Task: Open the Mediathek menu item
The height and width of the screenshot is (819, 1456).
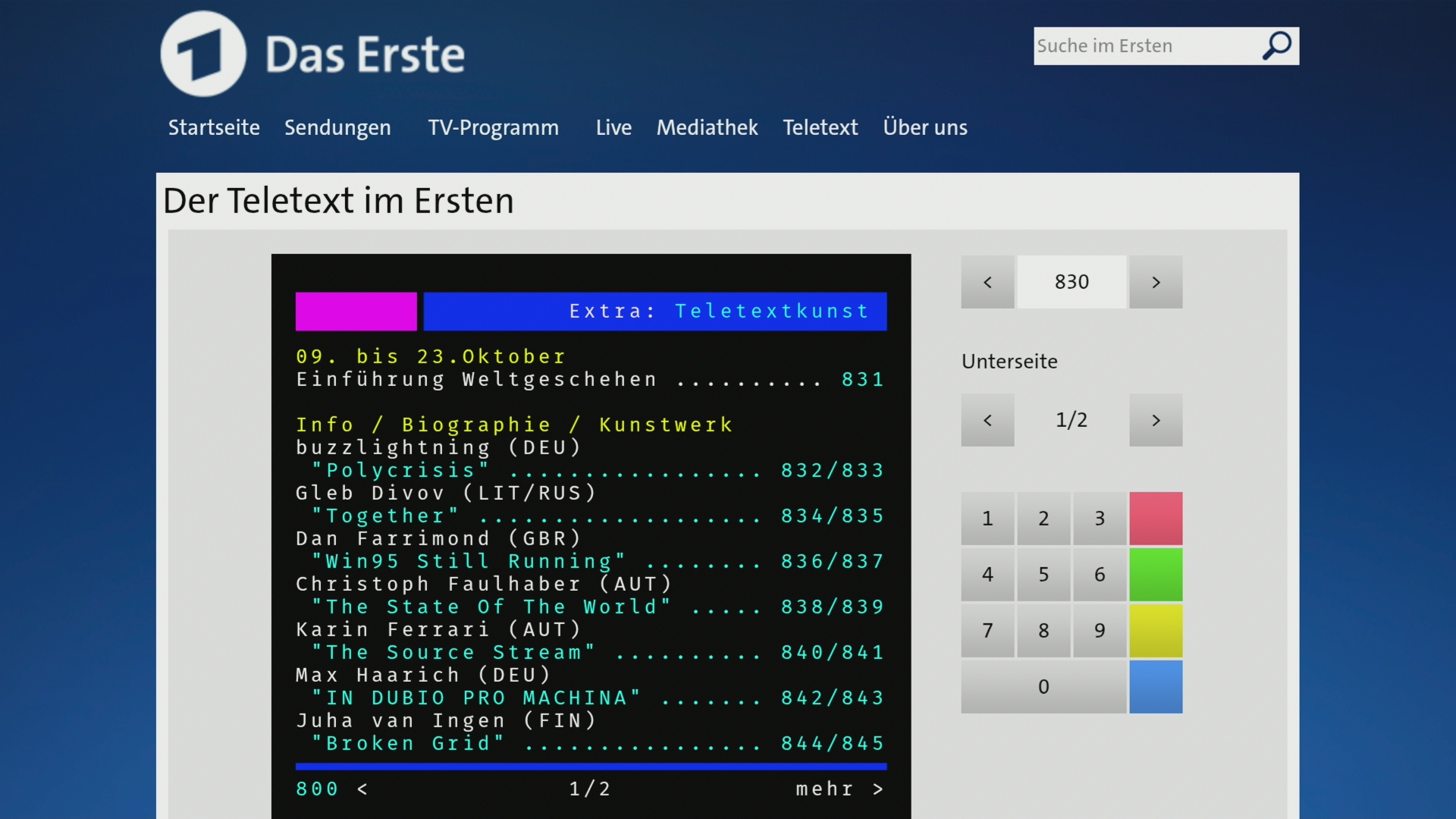Action: click(707, 127)
